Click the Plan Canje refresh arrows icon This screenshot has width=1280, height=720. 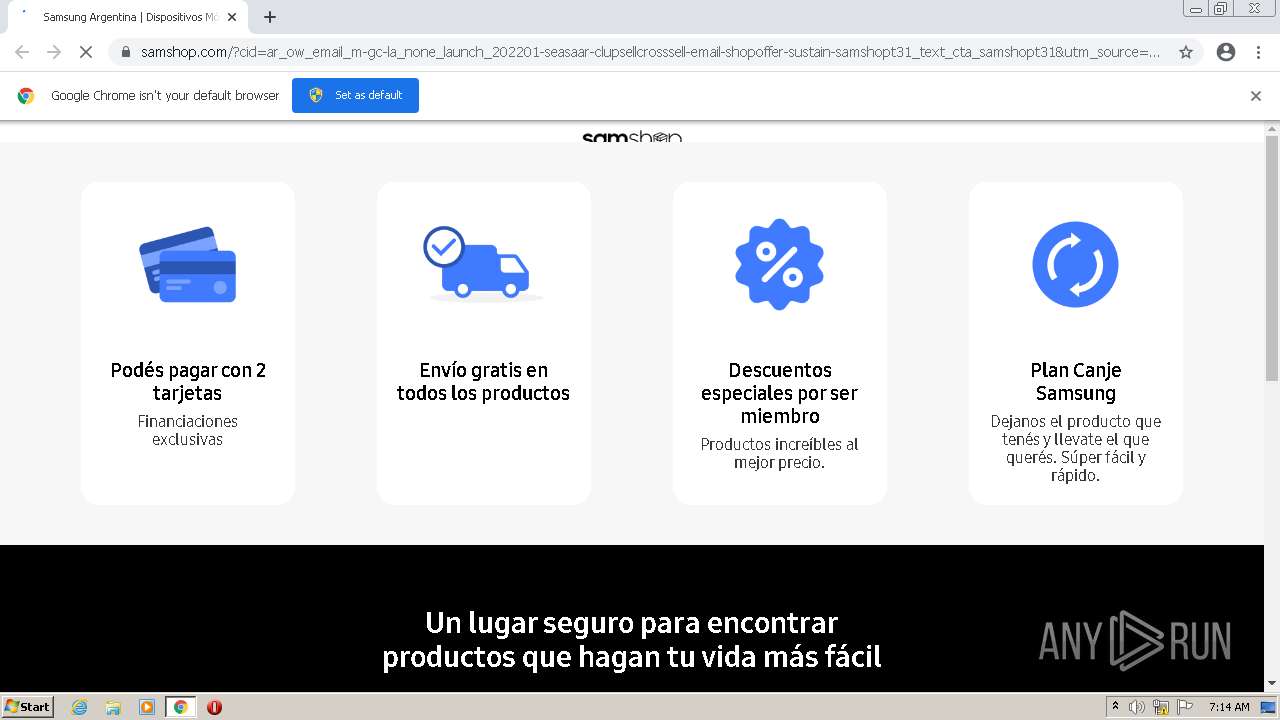[x=1075, y=264]
